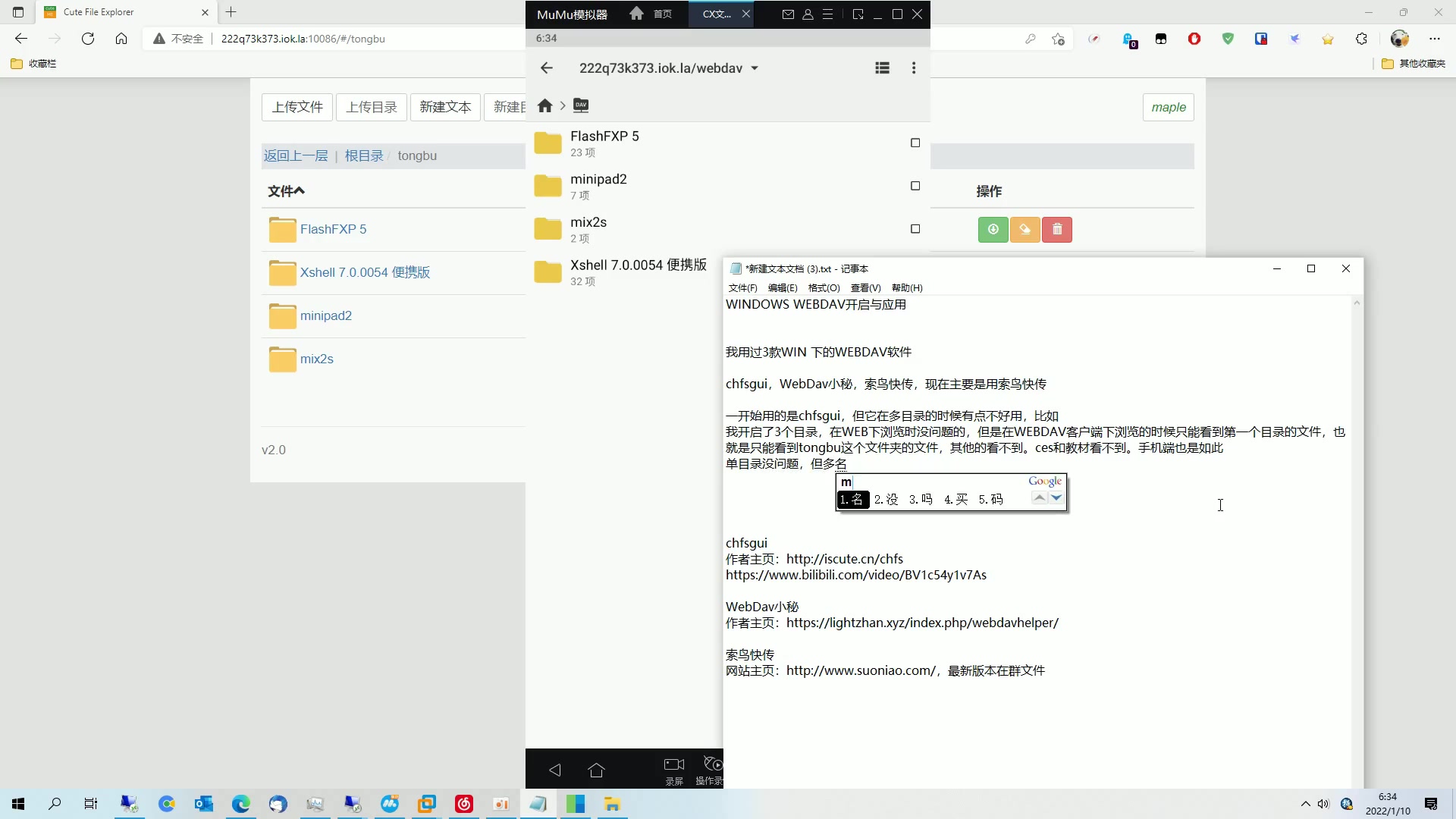Switch to MuMu 首页 tab
1456x819 pixels.
(652, 14)
